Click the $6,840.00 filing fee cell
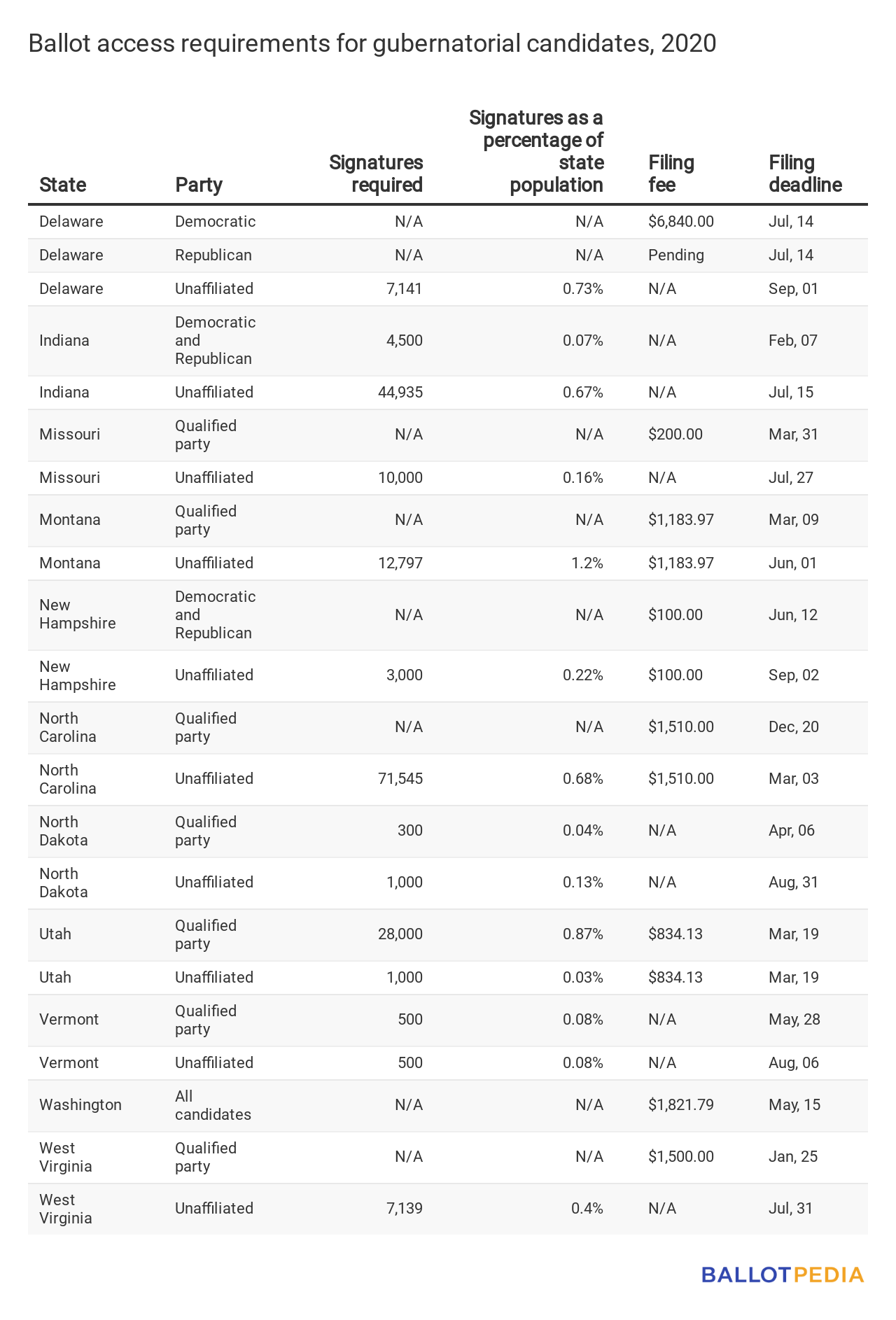The height and width of the screenshot is (1320, 896). pos(681,222)
